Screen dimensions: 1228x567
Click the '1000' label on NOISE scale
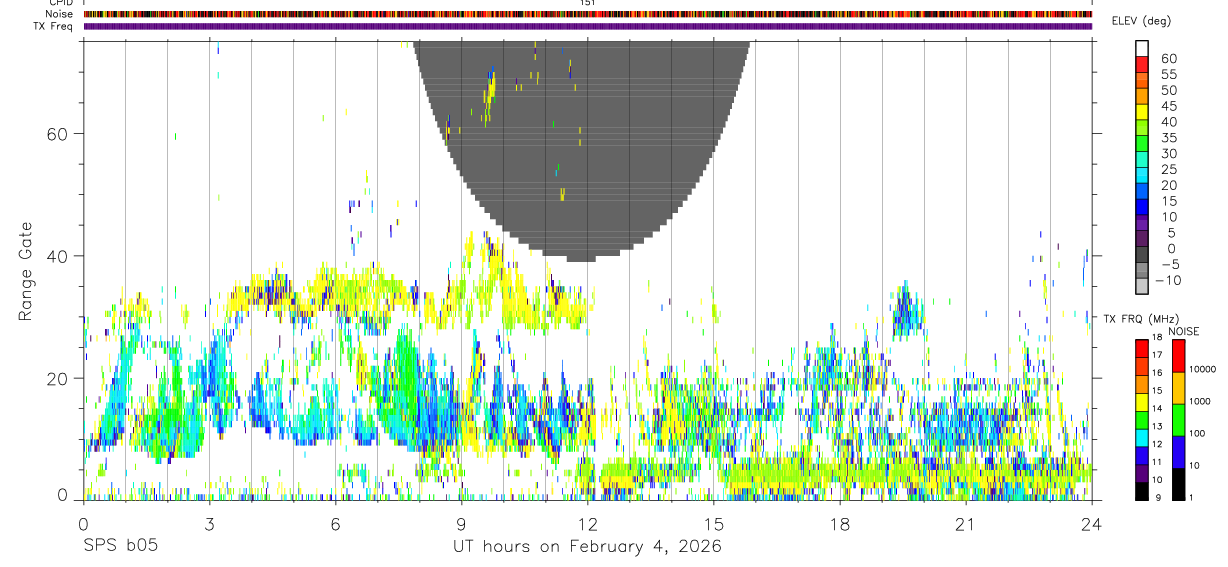coord(1201,402)
